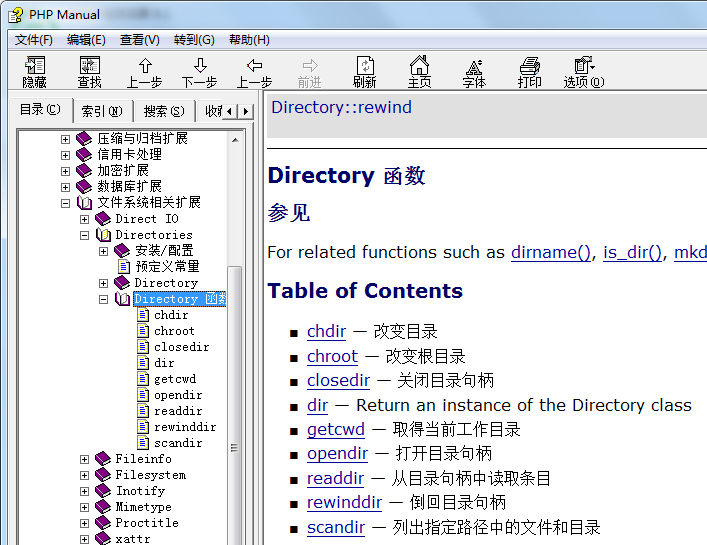Click the 刷新 (Refresh) toolbar icon
707x545 pixels.
coord(365,71)
